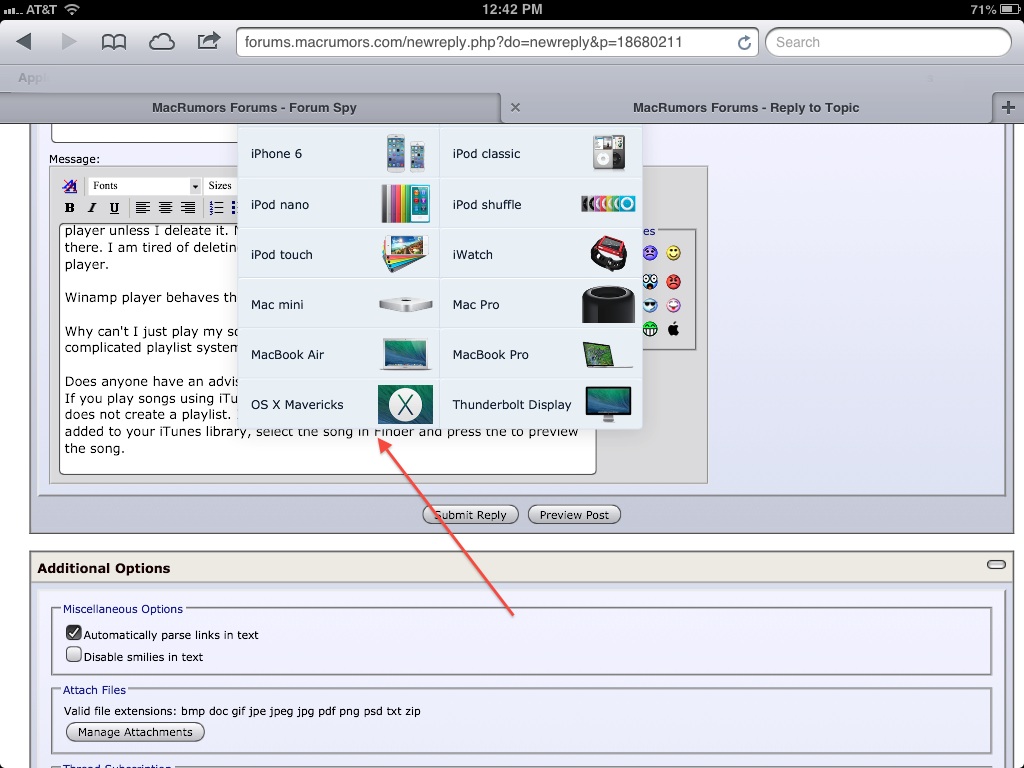Align text left
Screen dimensions: 1024x768
point(143,208)
